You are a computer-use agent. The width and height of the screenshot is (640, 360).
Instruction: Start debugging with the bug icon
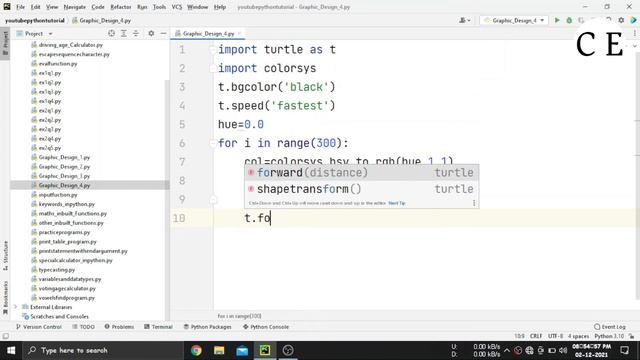click(569, 20)
